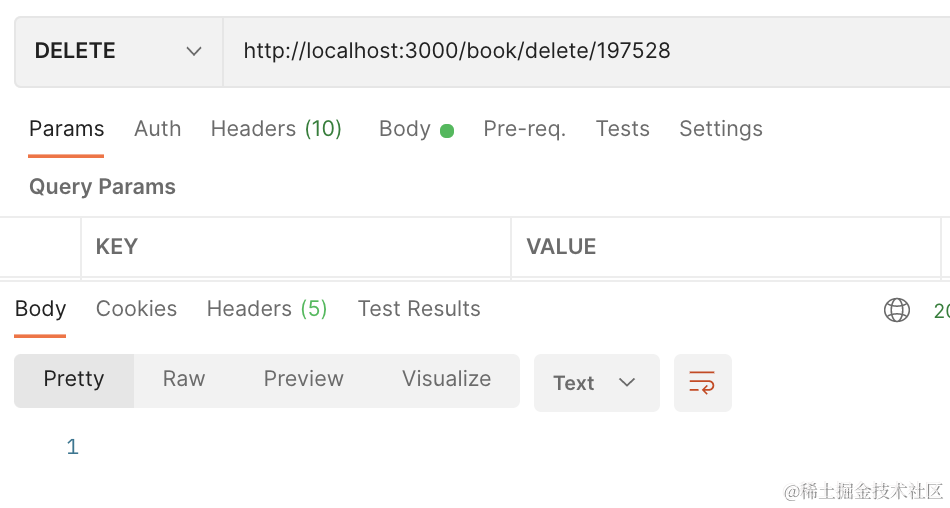The image size is (950, 508).
Task: Expand the Text format dropdown
Action: [x=597, y=383]
